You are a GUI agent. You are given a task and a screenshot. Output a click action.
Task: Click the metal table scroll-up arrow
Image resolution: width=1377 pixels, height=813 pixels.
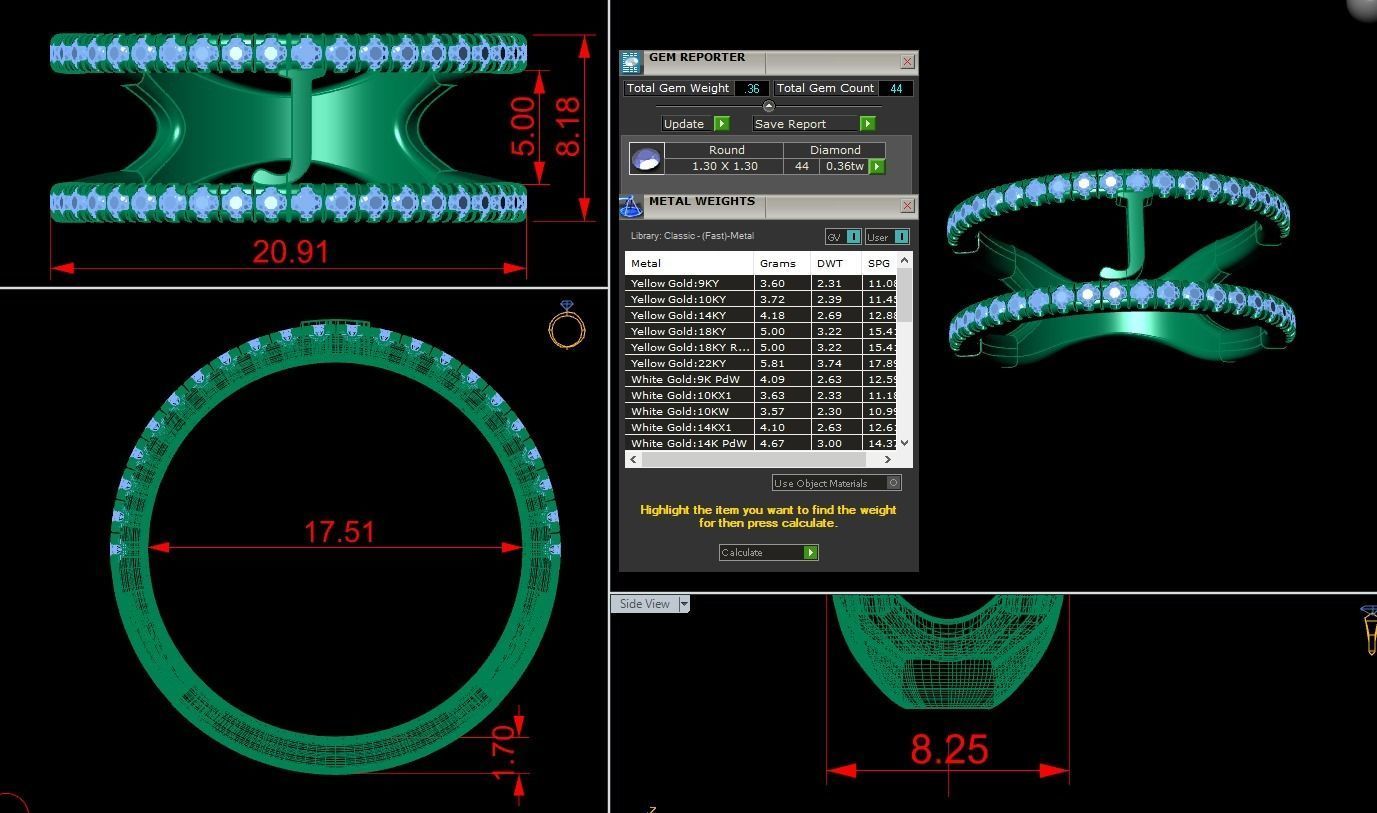(x=904, y=260)
